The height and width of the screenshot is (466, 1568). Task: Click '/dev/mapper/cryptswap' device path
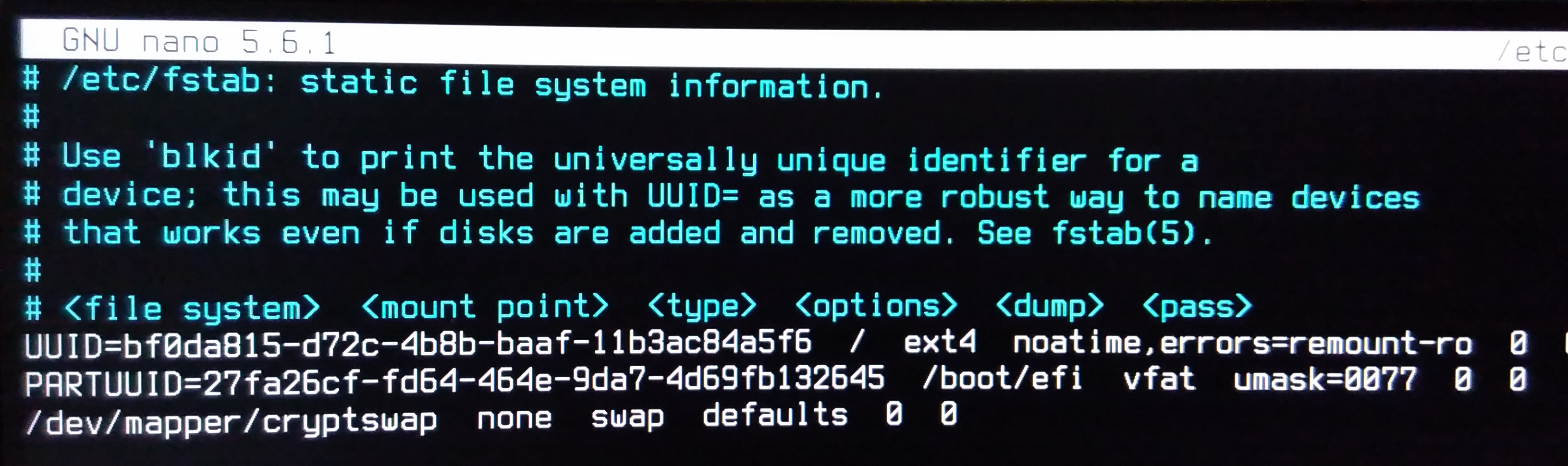pos(231,421)
